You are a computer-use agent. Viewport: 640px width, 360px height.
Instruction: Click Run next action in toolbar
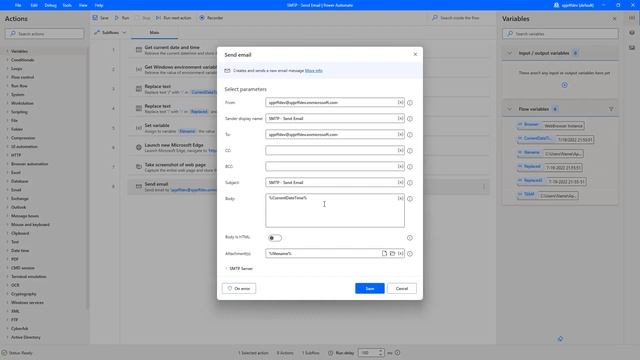point(173,18)
